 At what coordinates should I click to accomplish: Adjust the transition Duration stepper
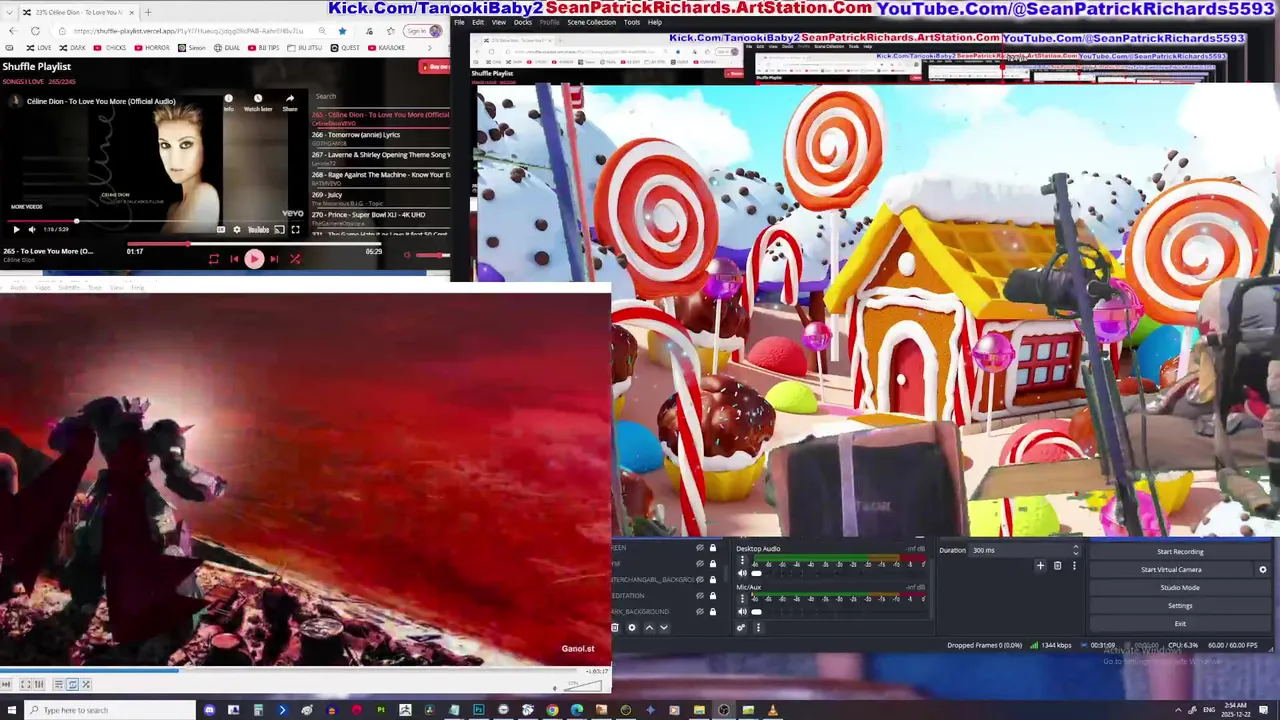(1076, 550)
